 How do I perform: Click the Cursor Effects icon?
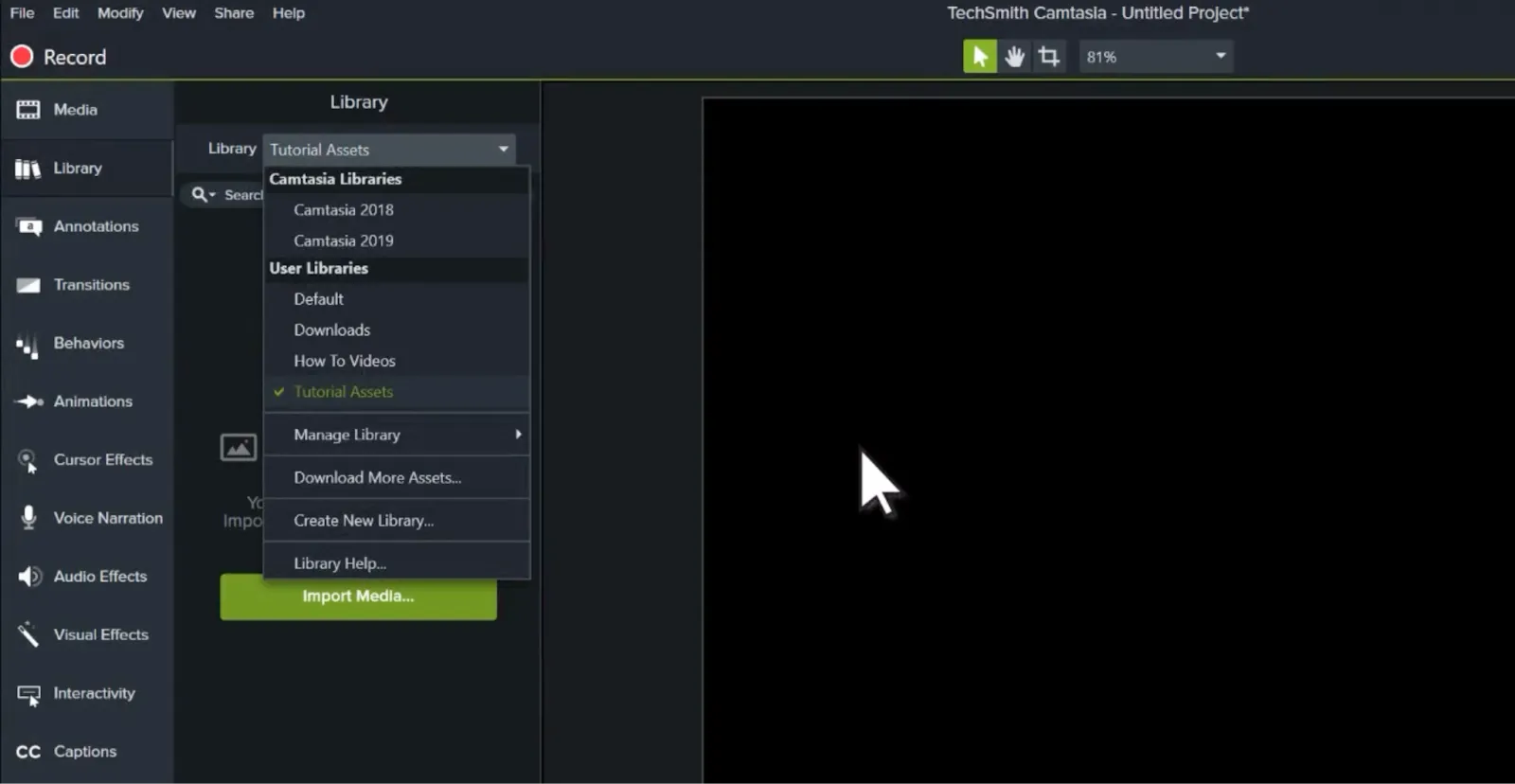(28, 461)
